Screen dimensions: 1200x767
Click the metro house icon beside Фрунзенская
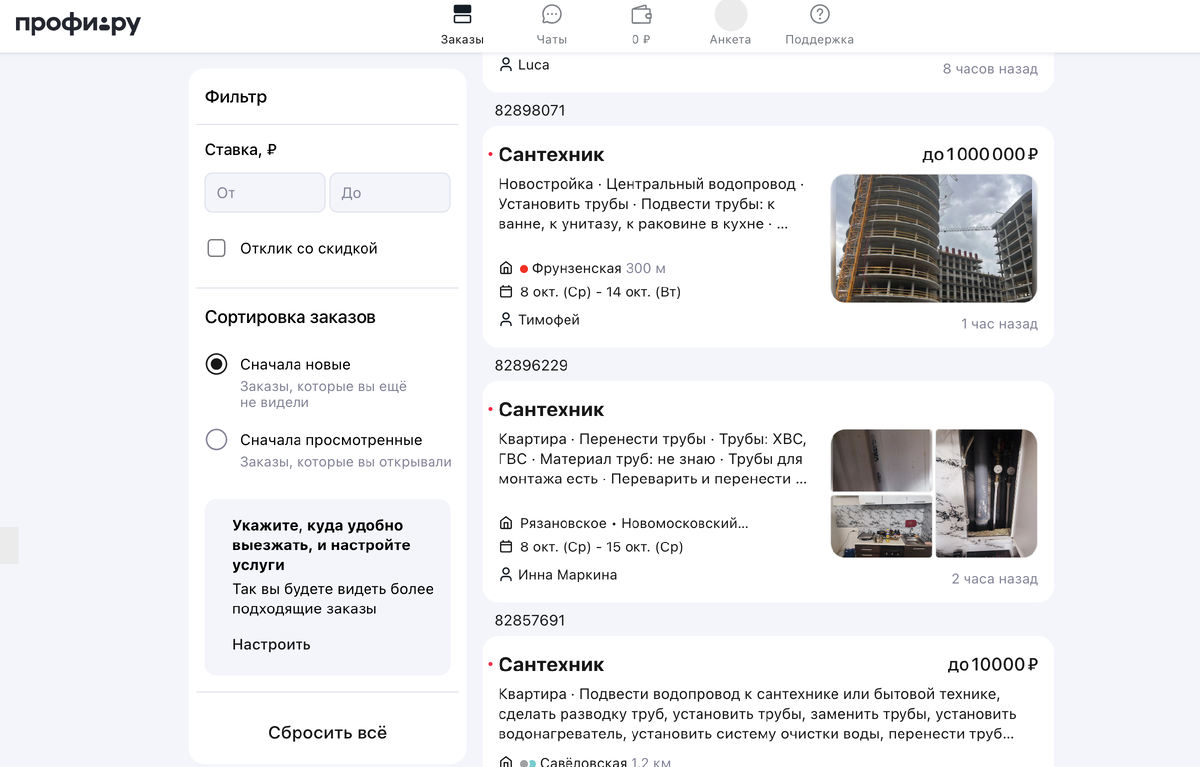[x=506, y=269]
